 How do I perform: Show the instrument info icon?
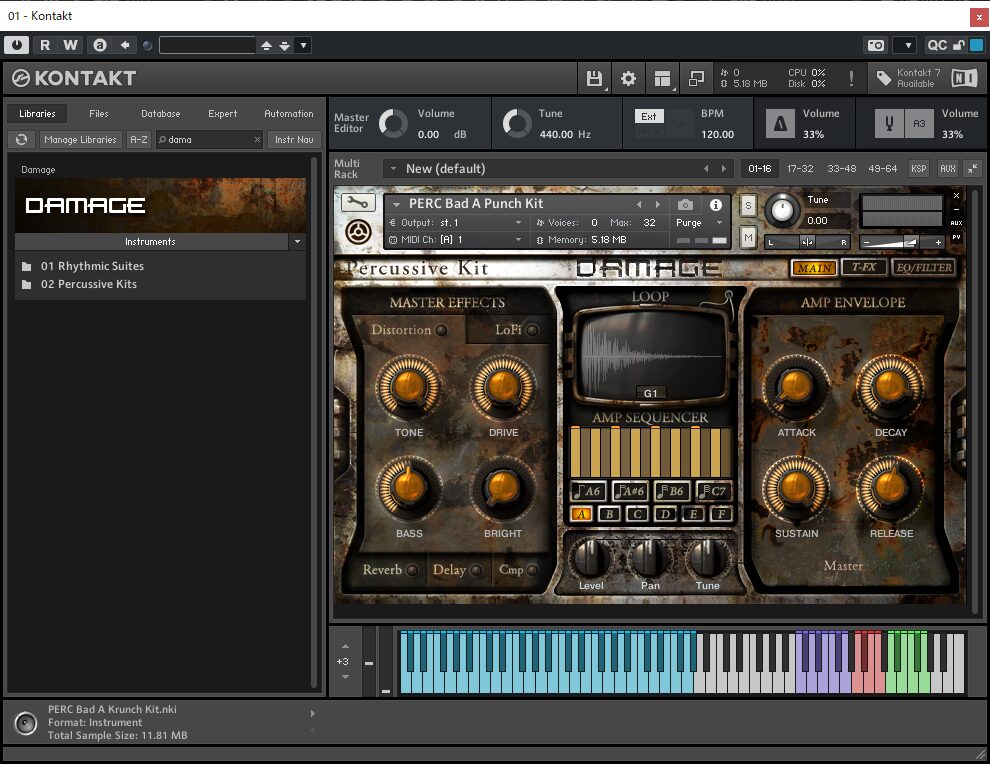(x=715, y=205)
